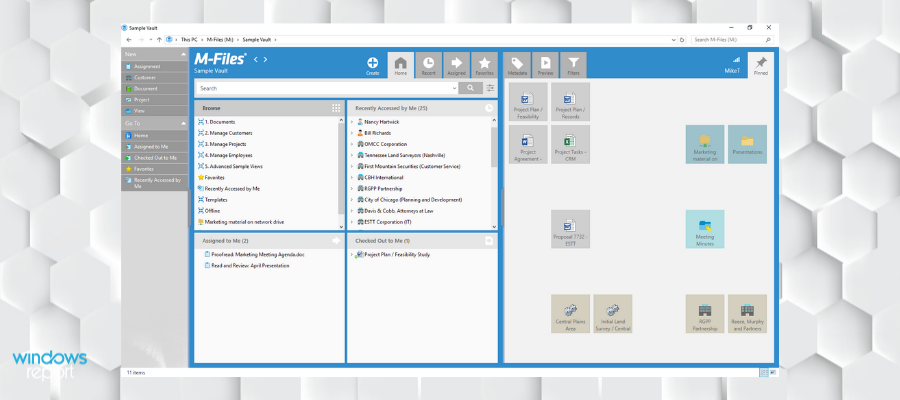Image resolution: width=900 pixels, height=400 pixels.
Task: Expand Tennessee Land Surveyors (Nashville)
Action: (x=352, y=155)
